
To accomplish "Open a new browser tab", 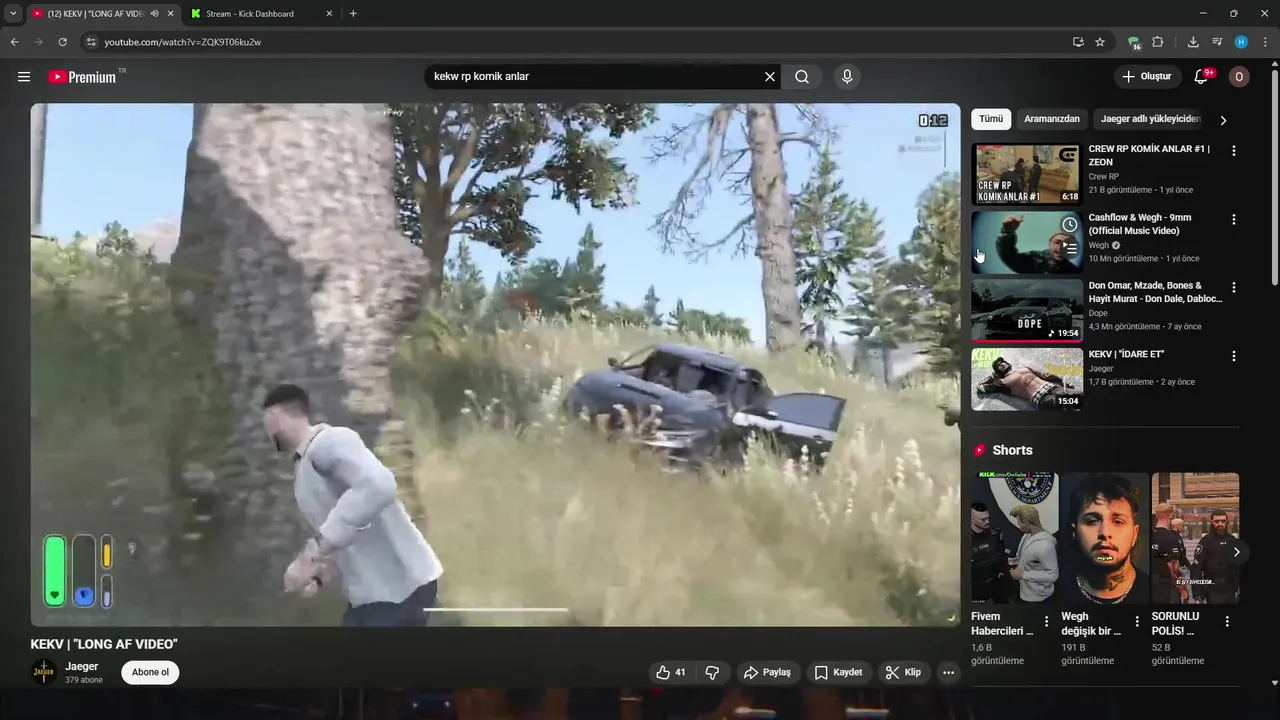I will (x=353, y=13).
